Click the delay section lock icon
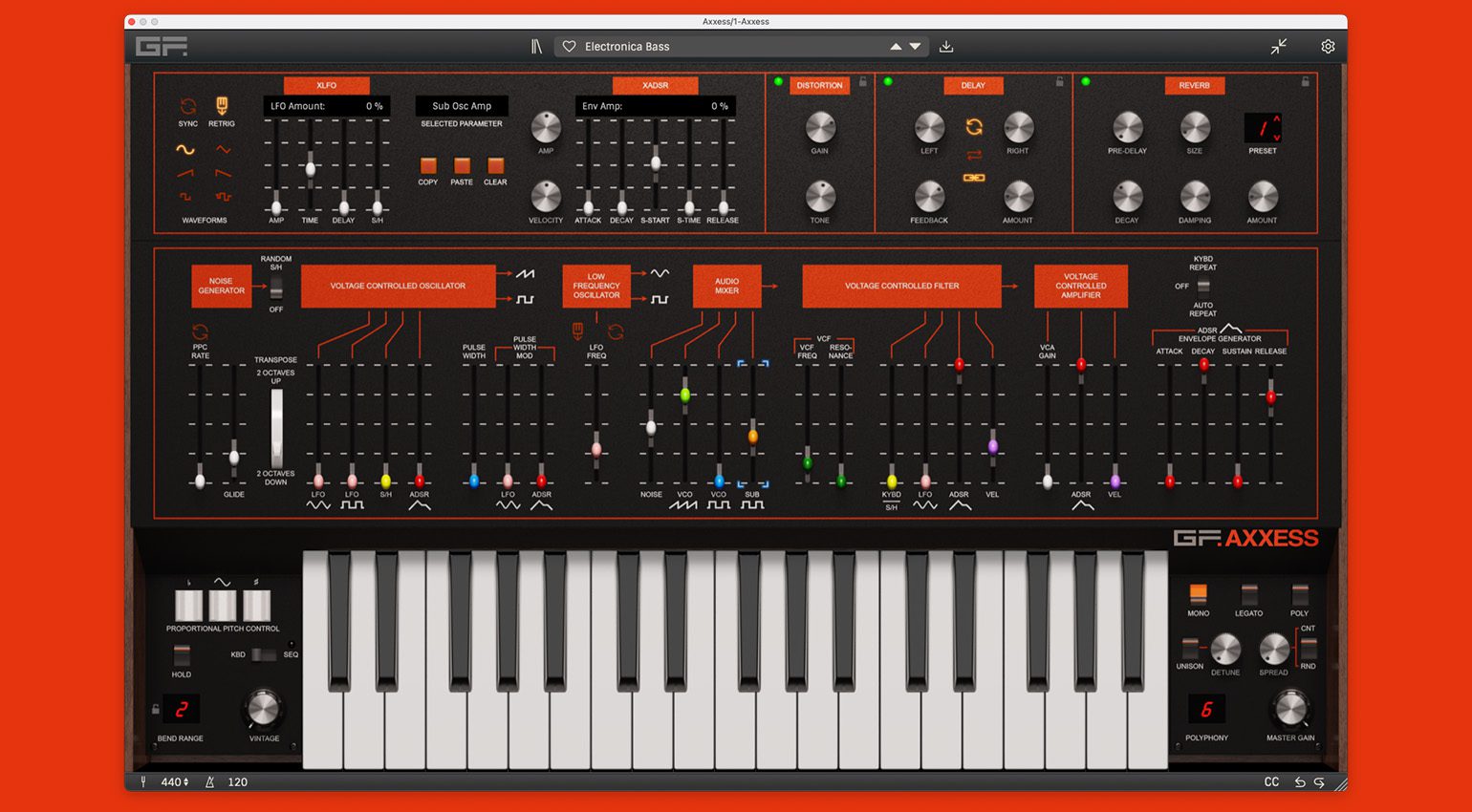 click(1059, 82)
